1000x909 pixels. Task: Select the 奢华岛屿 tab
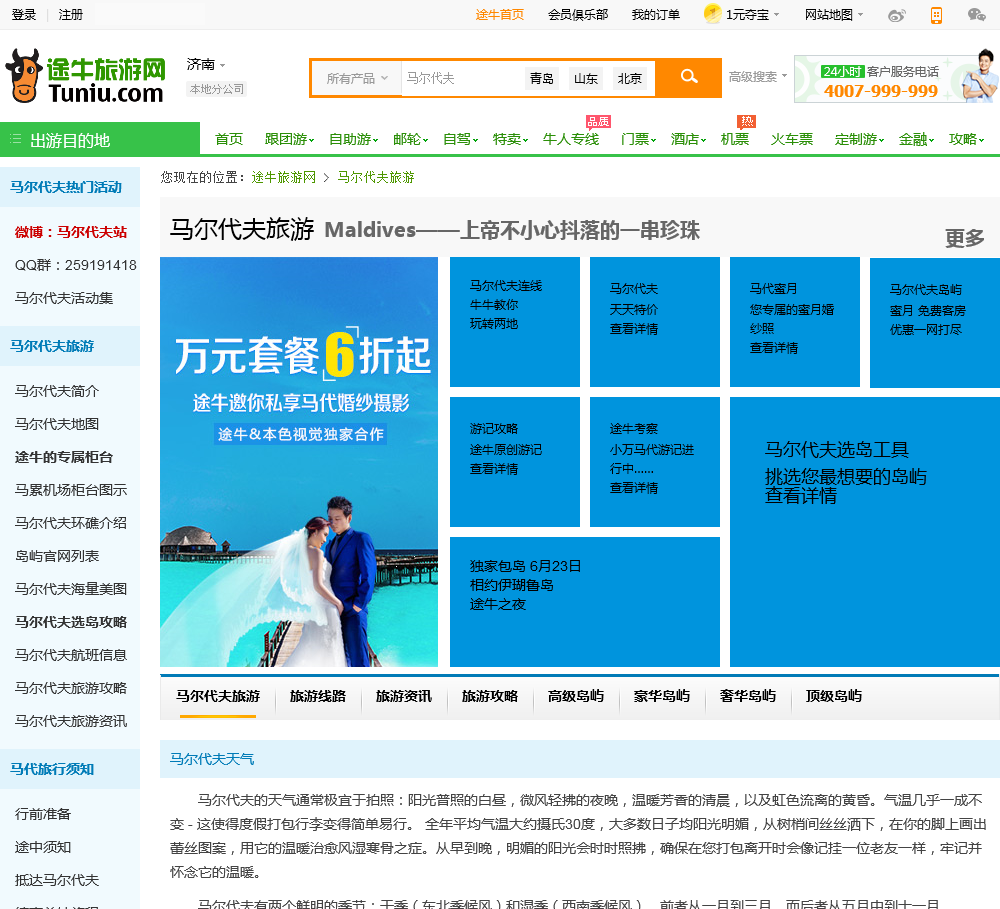tap(748, 696)
